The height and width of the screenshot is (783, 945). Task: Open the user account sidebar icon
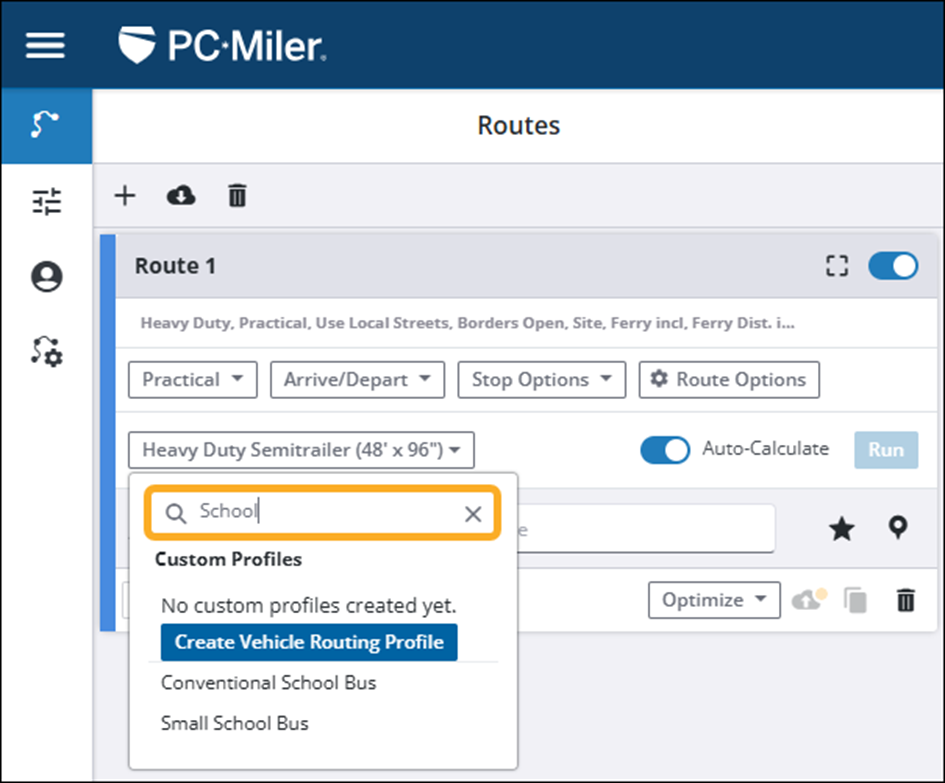point(46,277)
